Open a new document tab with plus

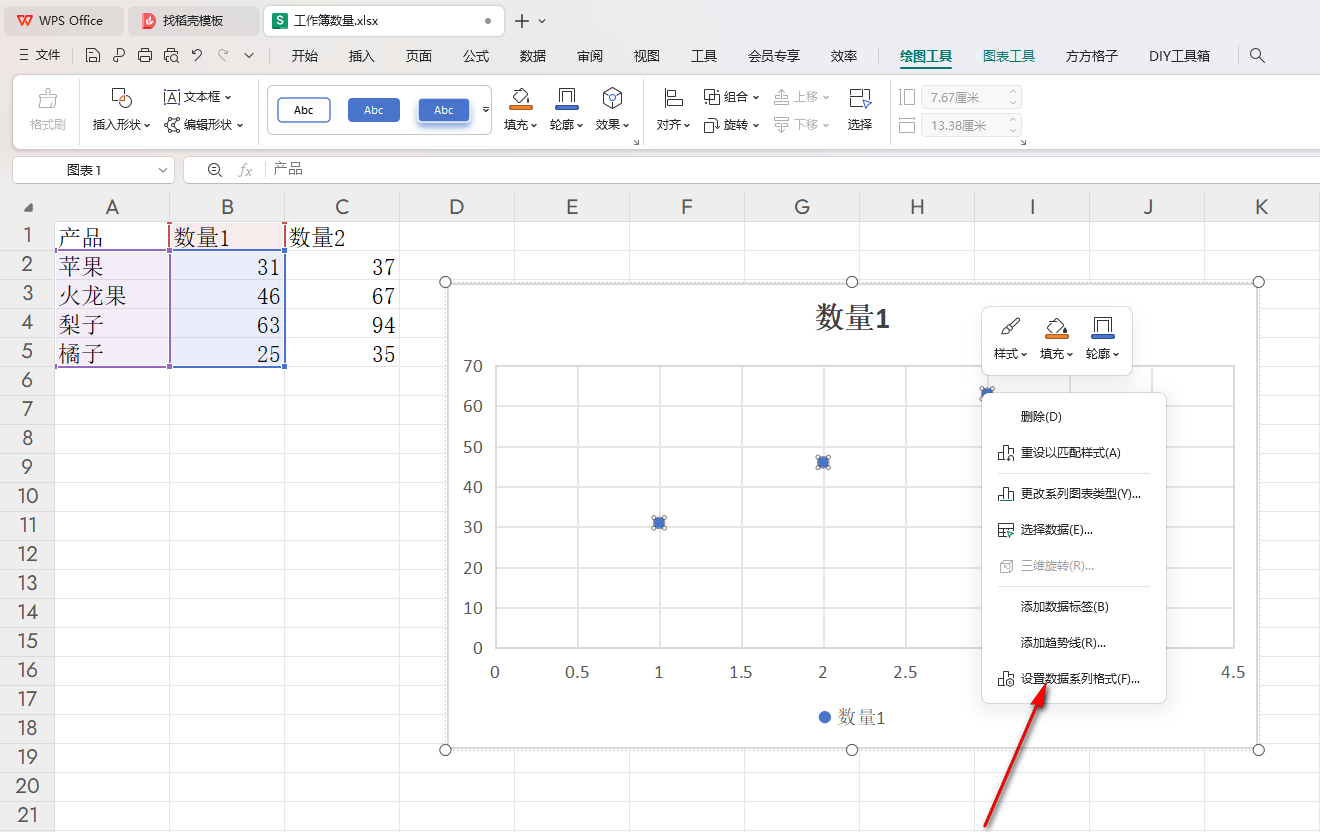coord(521,21)
